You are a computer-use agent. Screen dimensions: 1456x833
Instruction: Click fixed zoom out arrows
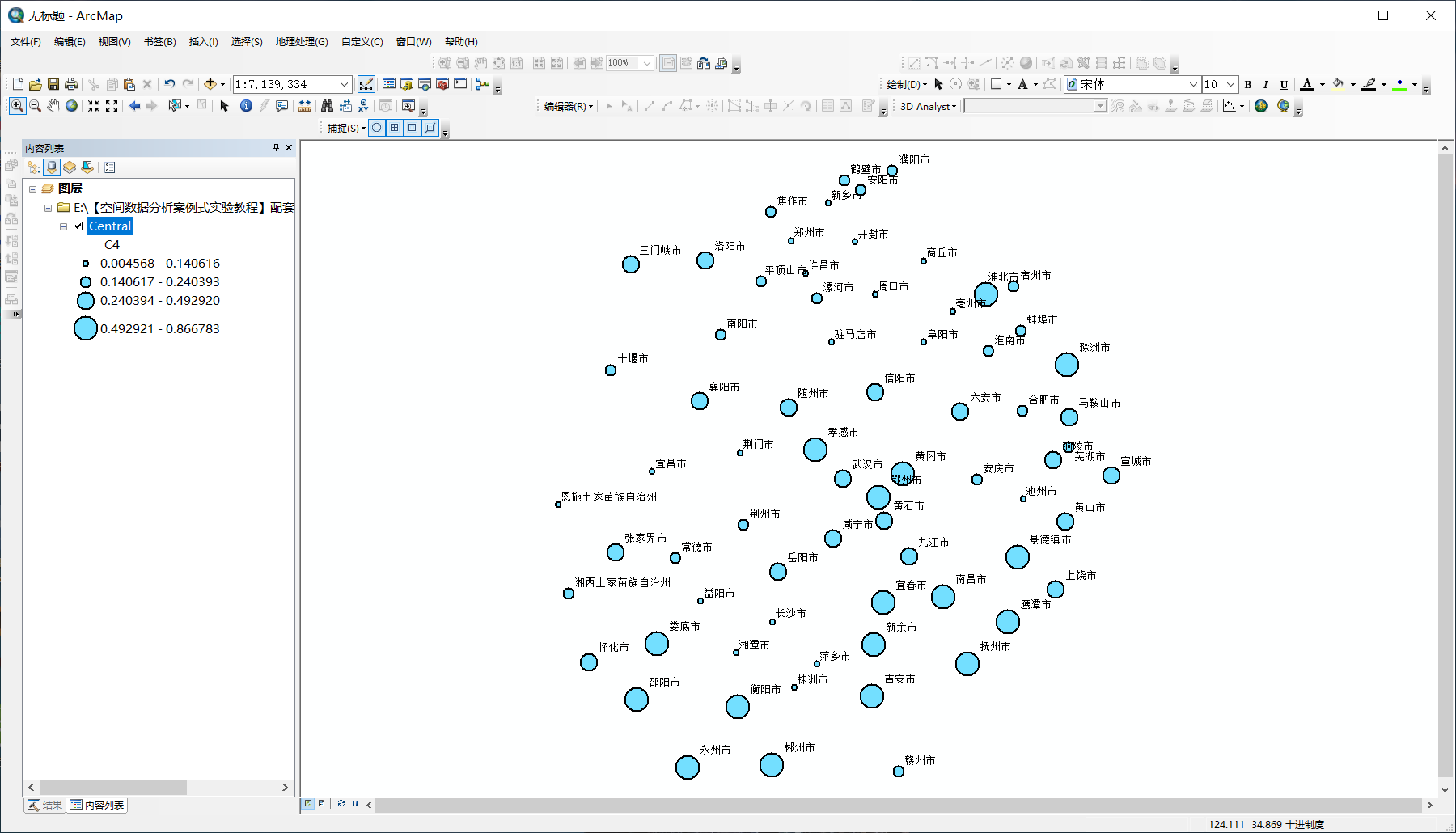click(x=112, y=106)
